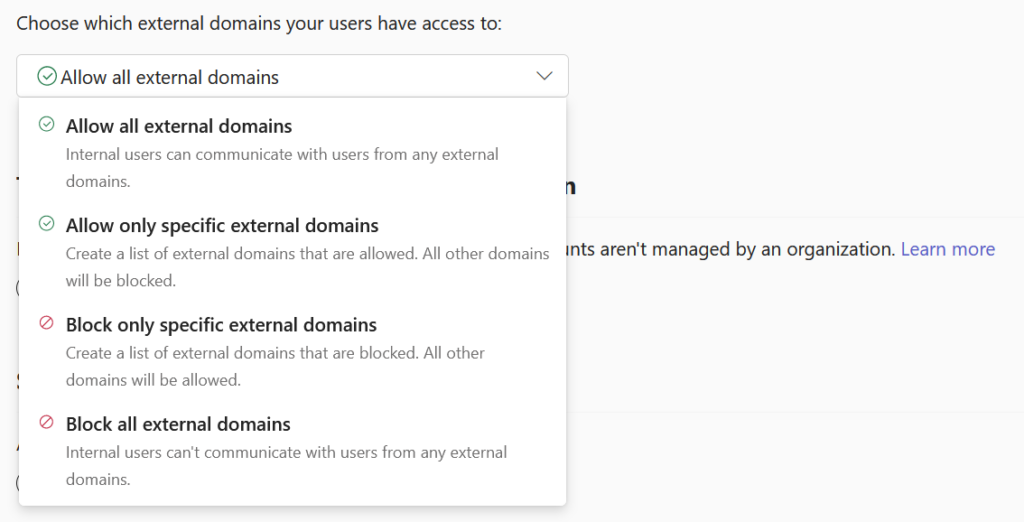The height and width of the screenshot is (522, 1024).
Task: Click description about creating a list of allowed domains
Action: pos(307,254)
